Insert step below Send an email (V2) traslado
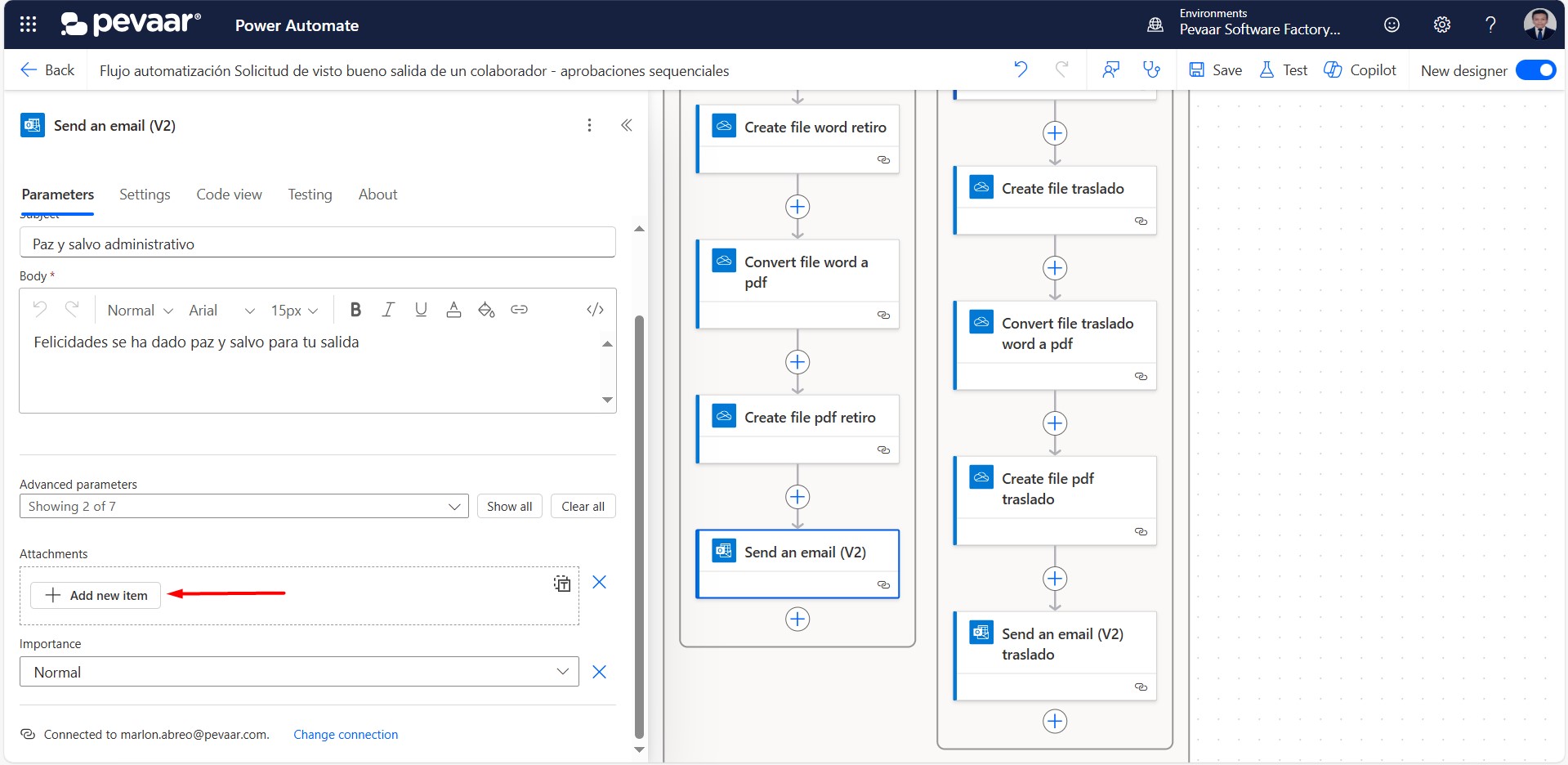The image size is (1568, 765). coord(1055,721)
